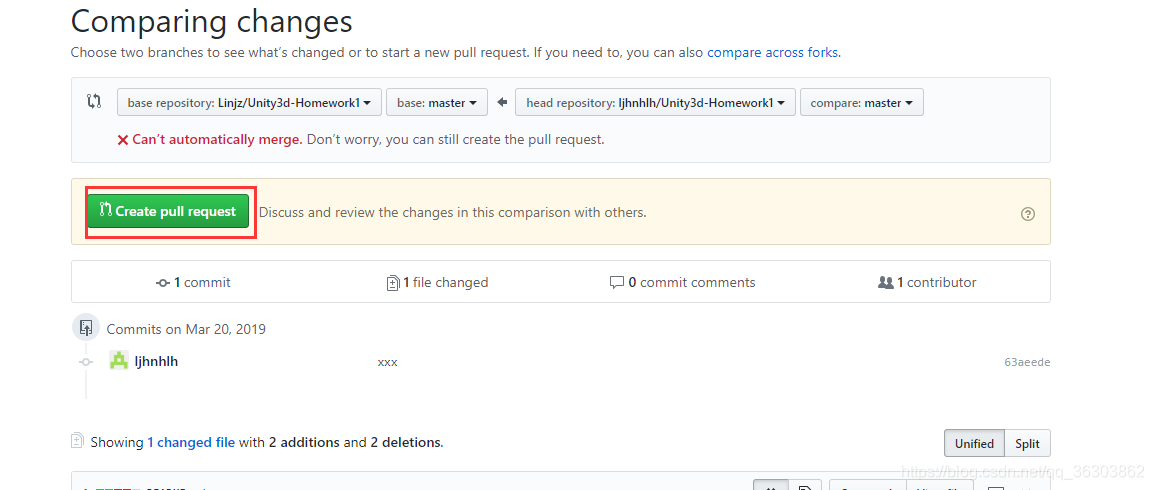
Task: Switch diff view to Unified
Action: tap(974, 444)
